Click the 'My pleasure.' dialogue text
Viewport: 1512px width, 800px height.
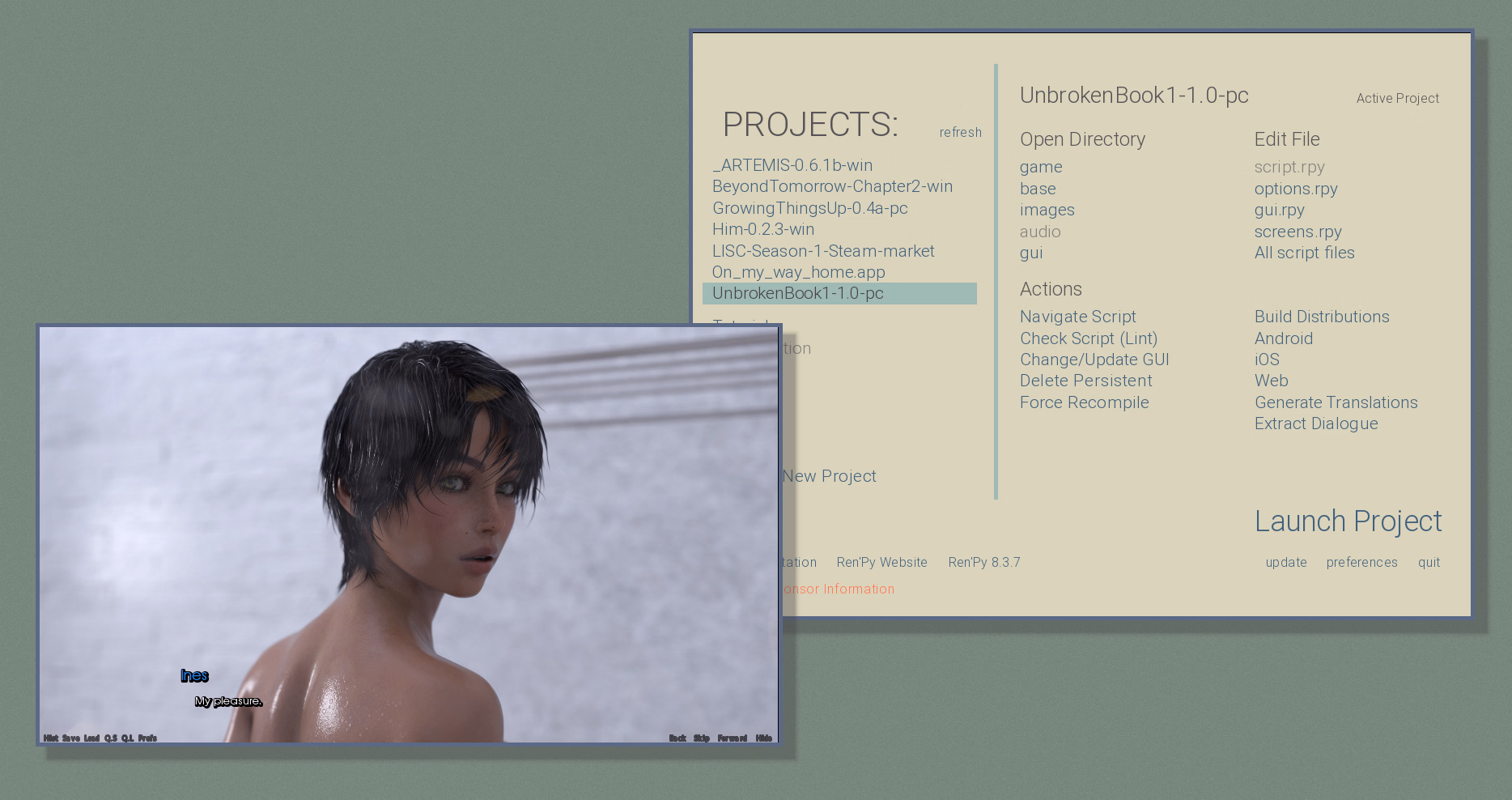[228, 701]
